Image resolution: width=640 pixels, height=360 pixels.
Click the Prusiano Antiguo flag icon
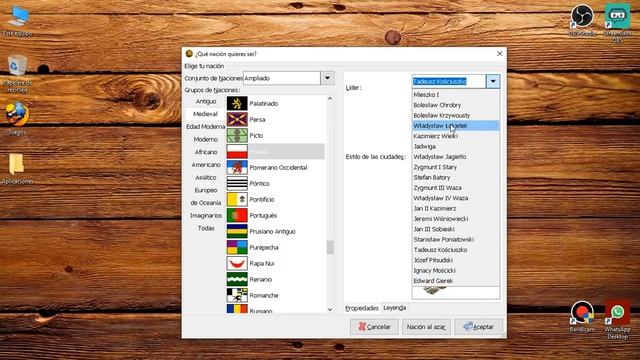[237, 231]
